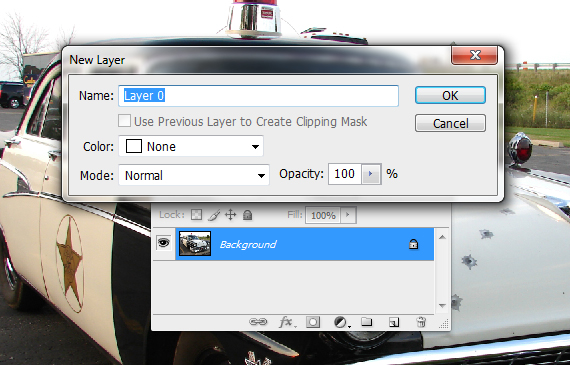Image resolution: width=570 pixels, height=365 pixels.
Task: Open the Color dropdown set to None
Action: click(x=191, y=146)
